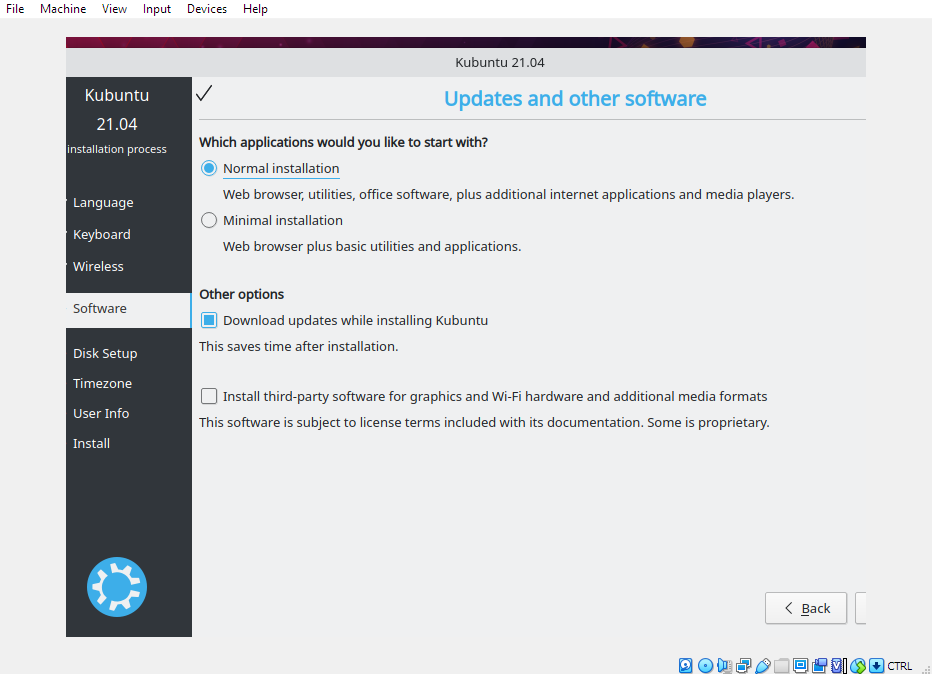
Task: Go back with the Back button
Action: (x=806, y=608)
